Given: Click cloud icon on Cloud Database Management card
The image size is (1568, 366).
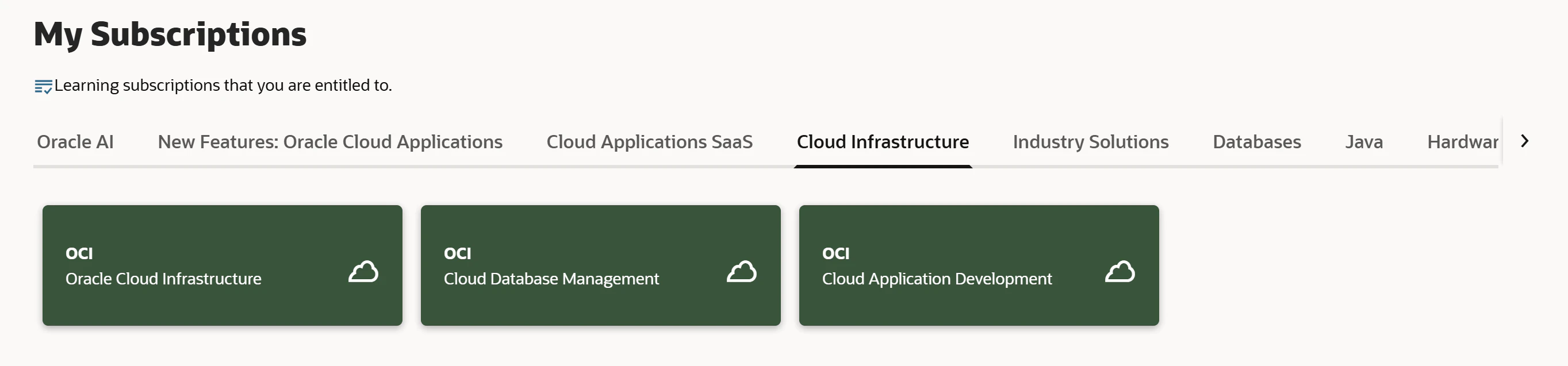Looking at the screenshot, I should coord(741,271).
